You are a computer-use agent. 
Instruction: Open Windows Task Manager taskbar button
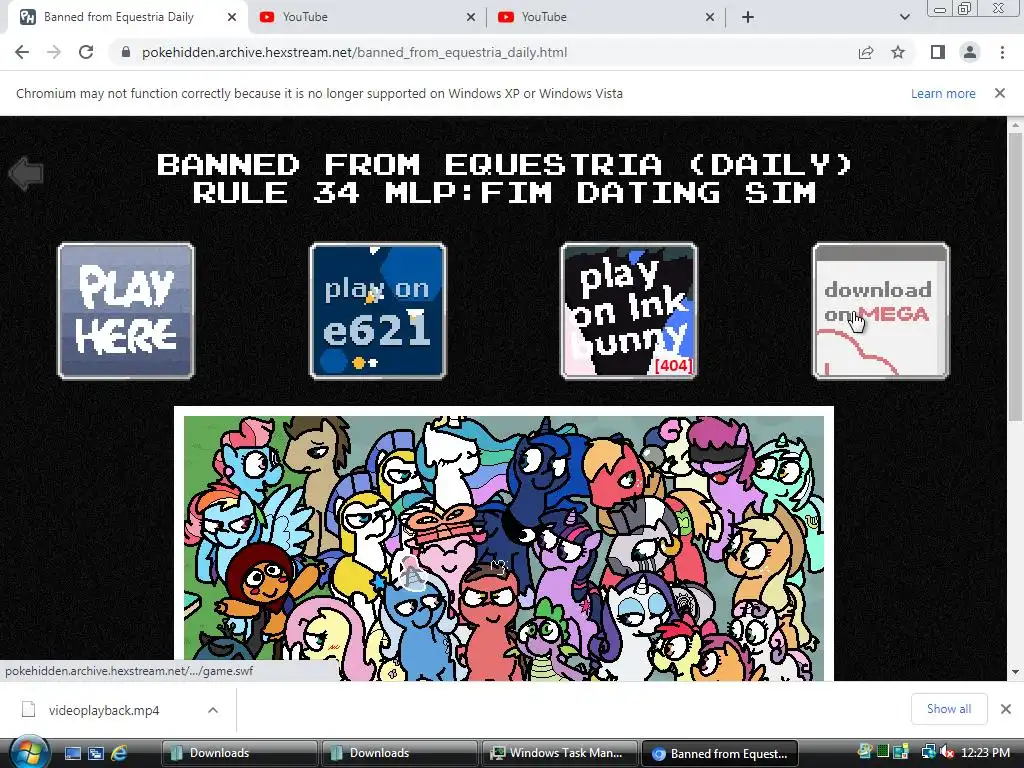559,753
